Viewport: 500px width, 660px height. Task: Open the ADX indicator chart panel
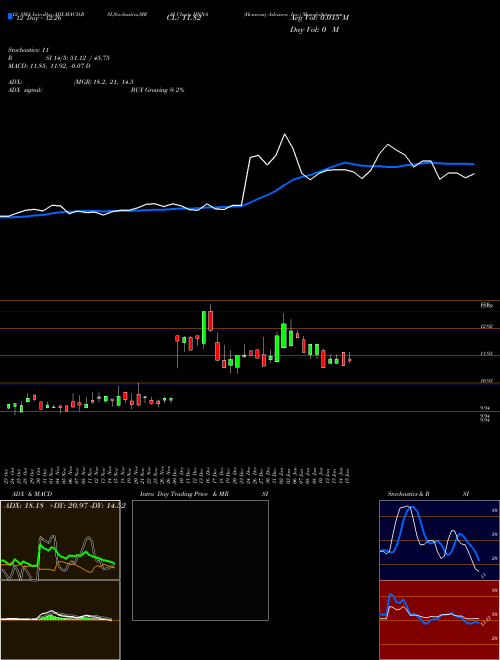point(60,540)
